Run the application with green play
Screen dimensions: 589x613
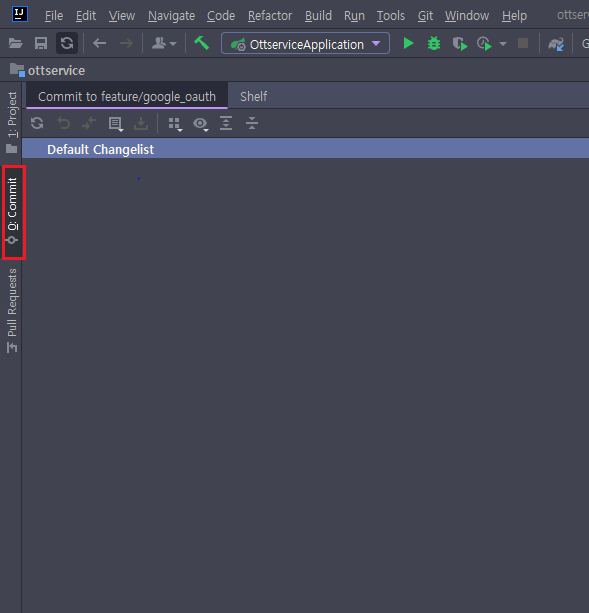[408, 43]
